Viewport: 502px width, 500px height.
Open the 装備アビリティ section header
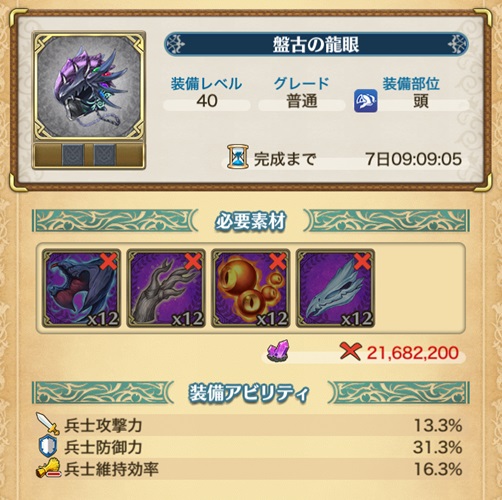(251, 393)
